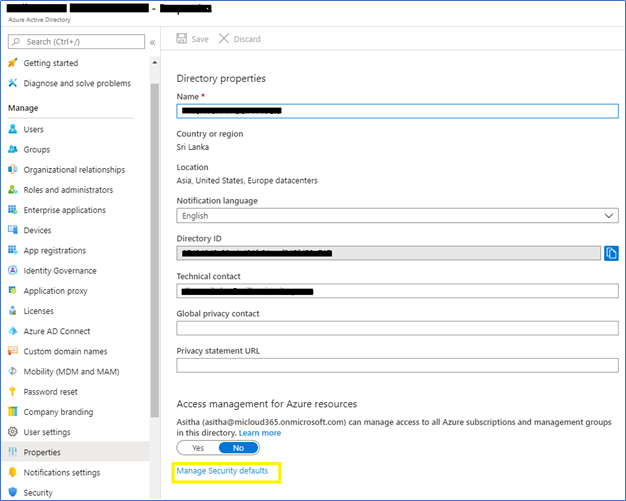Click the Properties sliders icon
This screenshot has width=626, height=501.
pos(13,452)
